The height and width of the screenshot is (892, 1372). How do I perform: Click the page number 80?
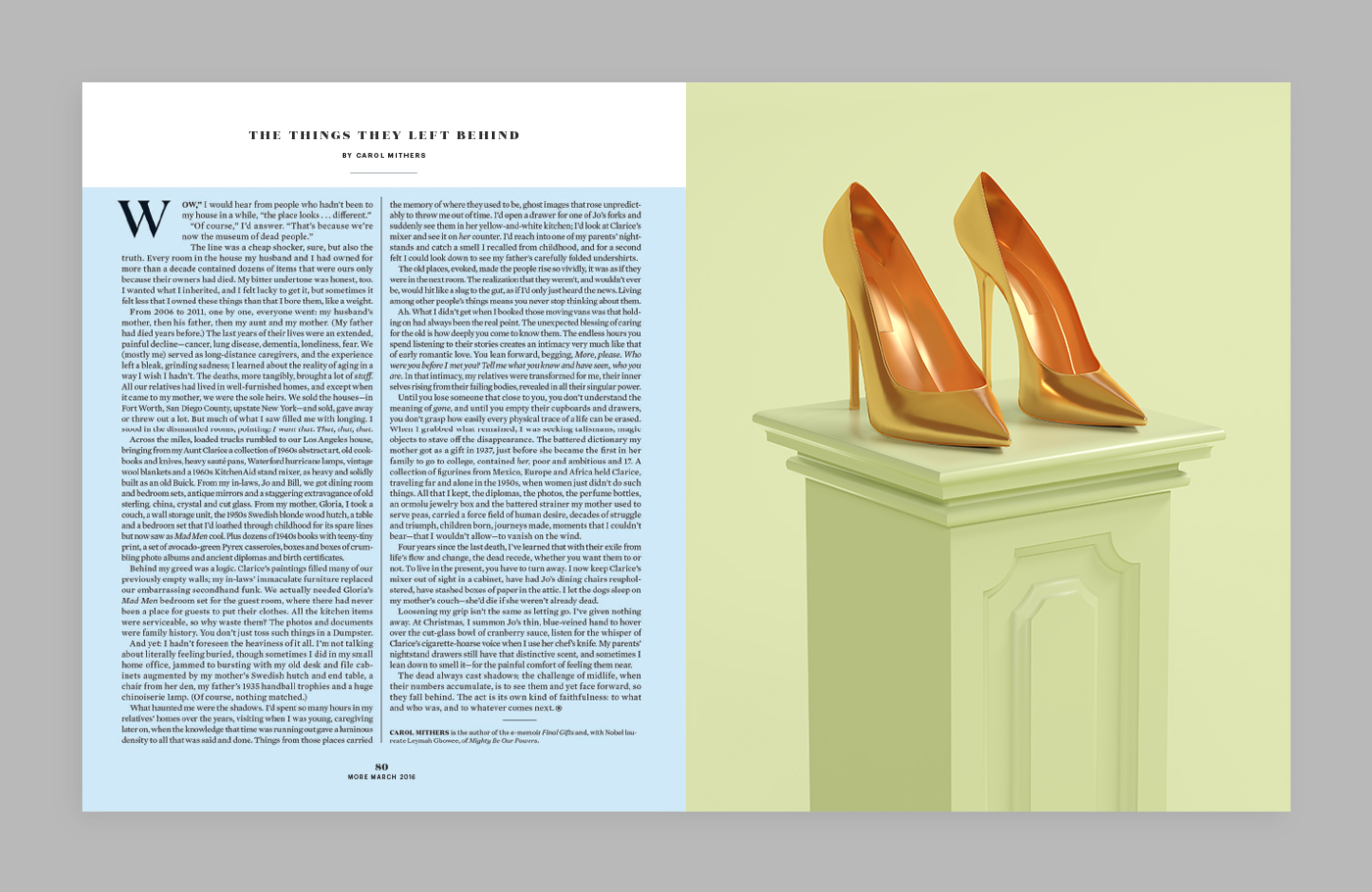[x=381, y=767]
